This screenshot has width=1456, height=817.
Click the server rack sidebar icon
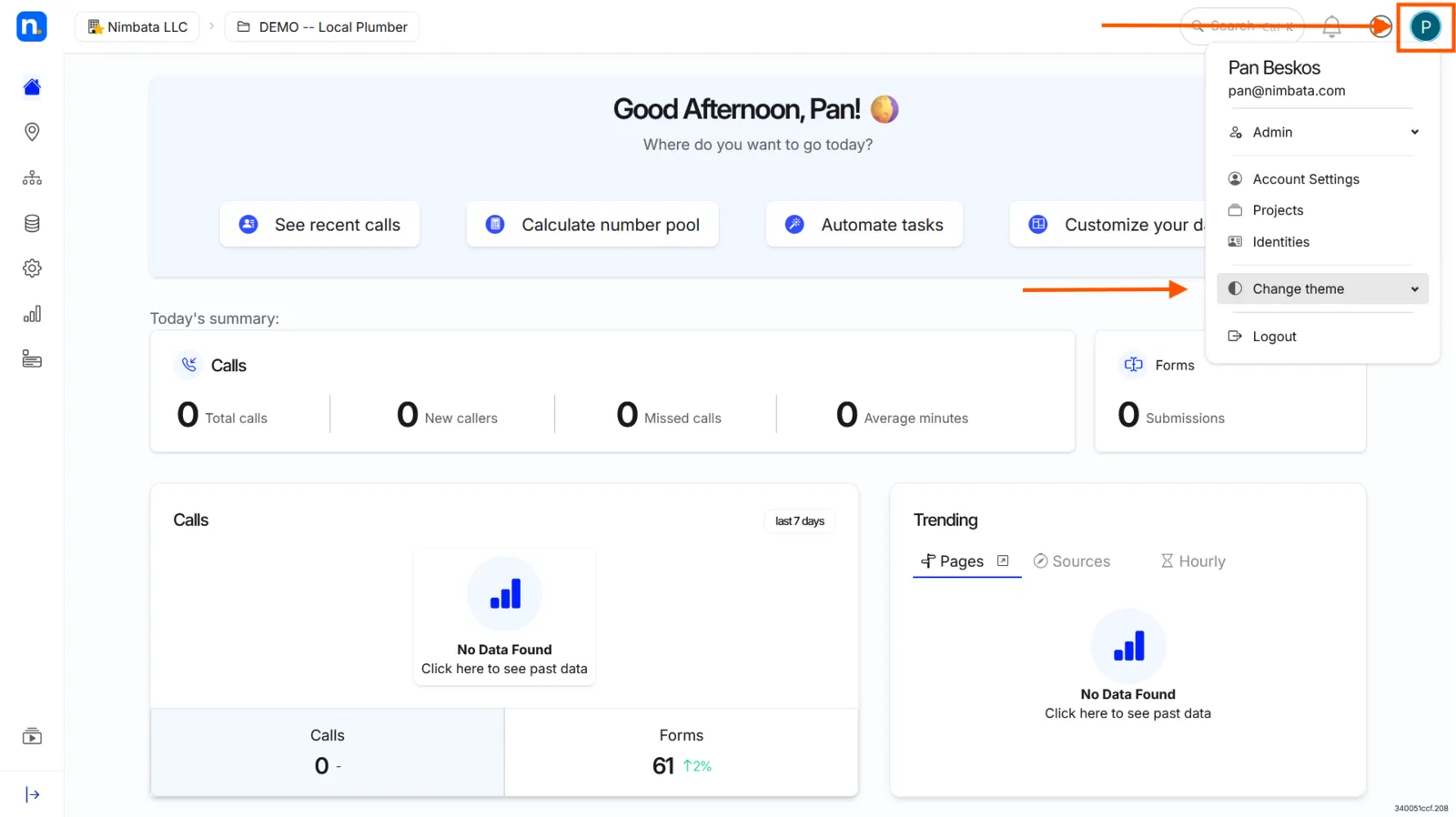coord(32,359)
